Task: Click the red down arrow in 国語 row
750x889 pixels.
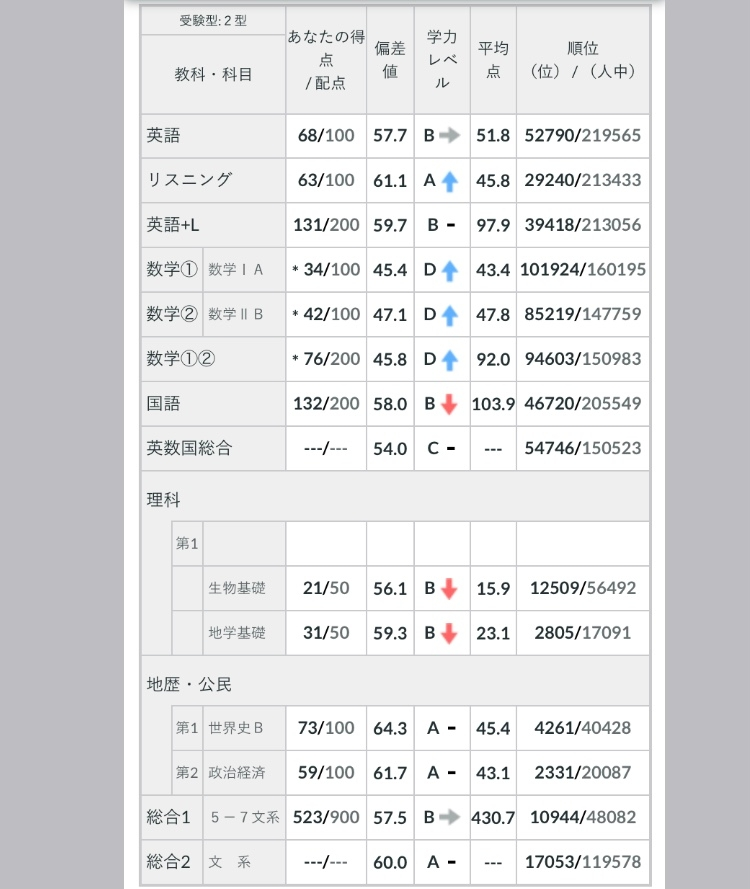Action: click(x=450, y=404)
